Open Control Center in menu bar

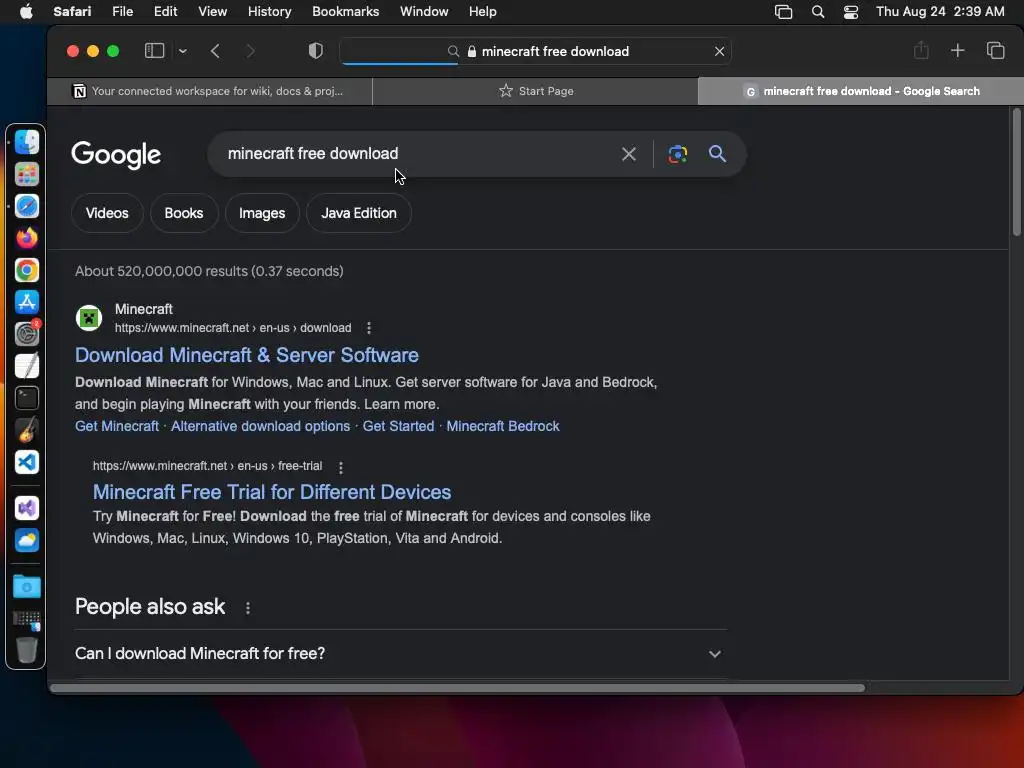pos(851,12)
